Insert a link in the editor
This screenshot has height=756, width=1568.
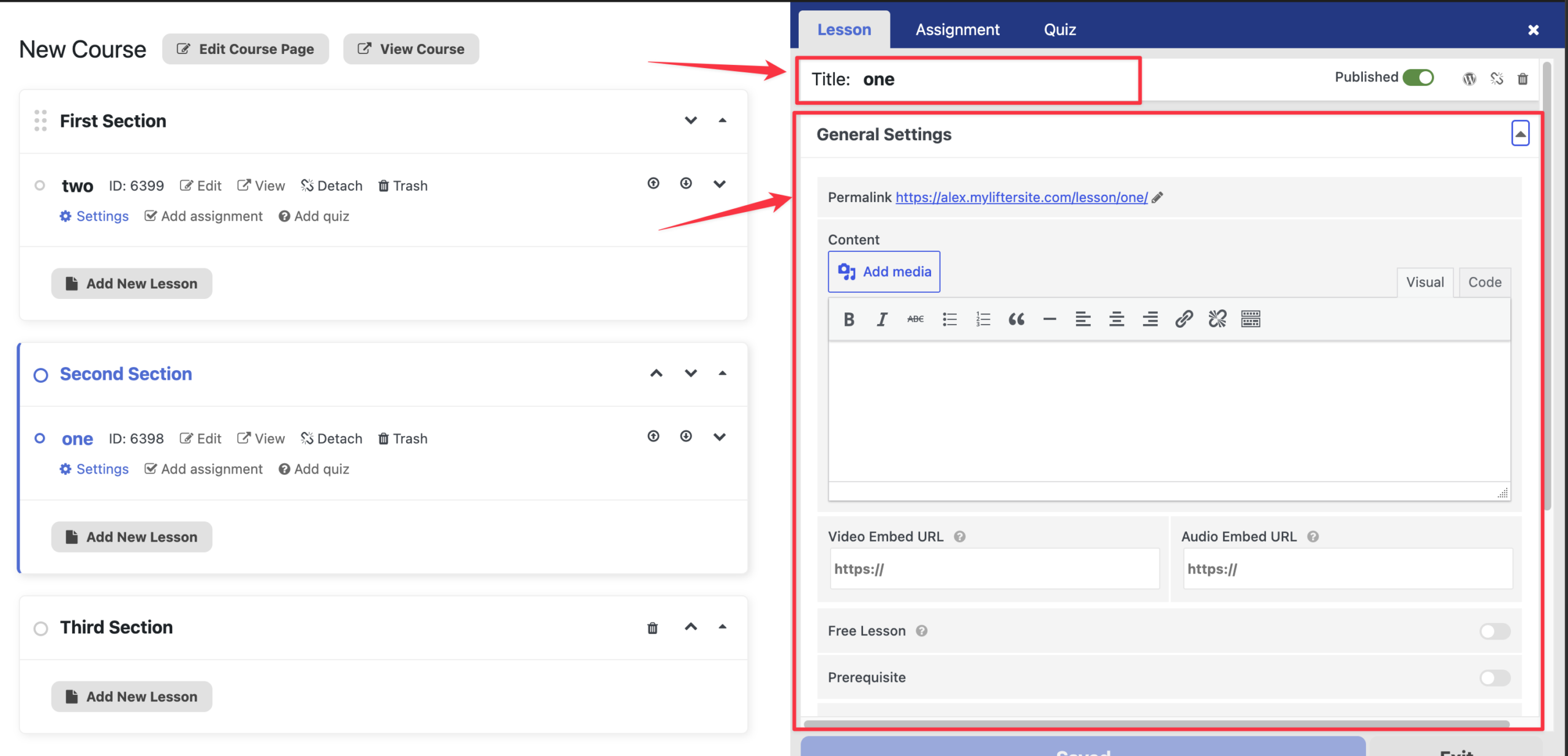pos(1184,319)
